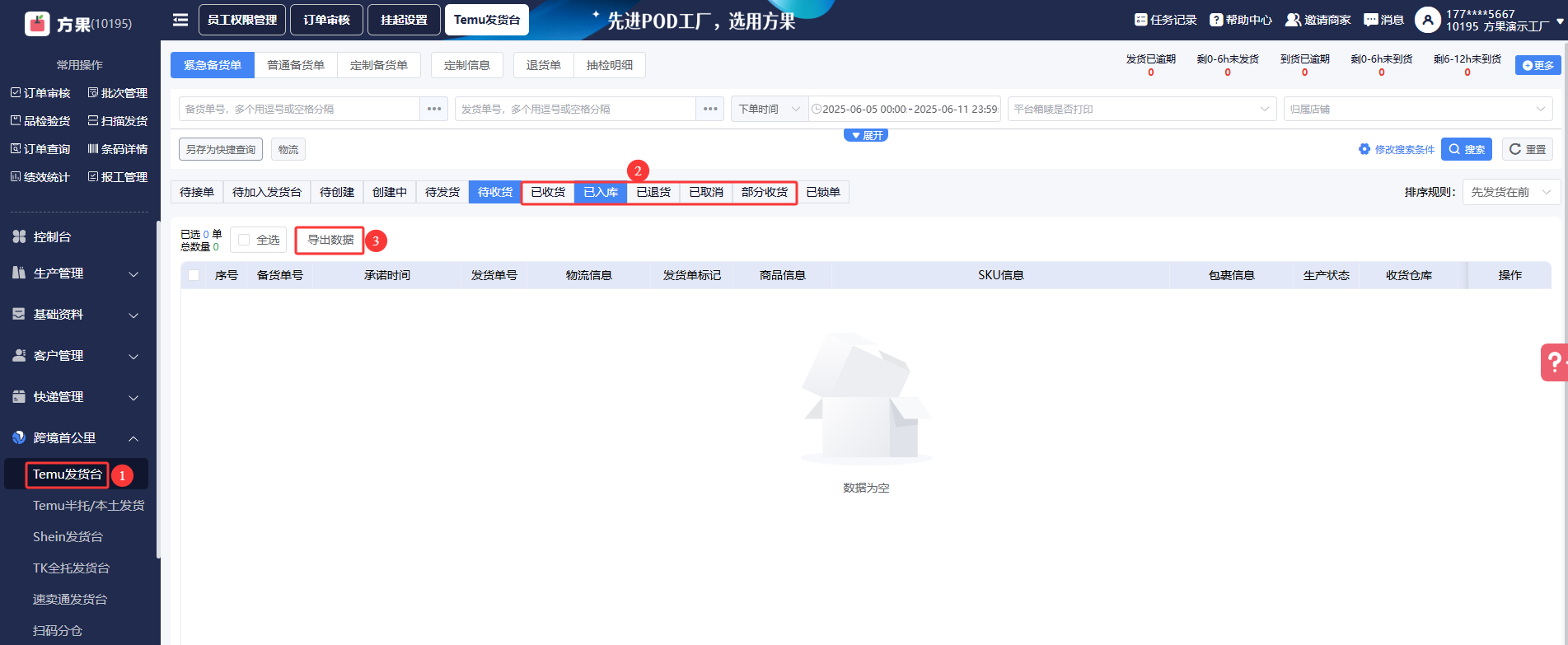1568x645 pixels.
Task: Click the 备货单号 input field
Action: (x=299, y=109)
